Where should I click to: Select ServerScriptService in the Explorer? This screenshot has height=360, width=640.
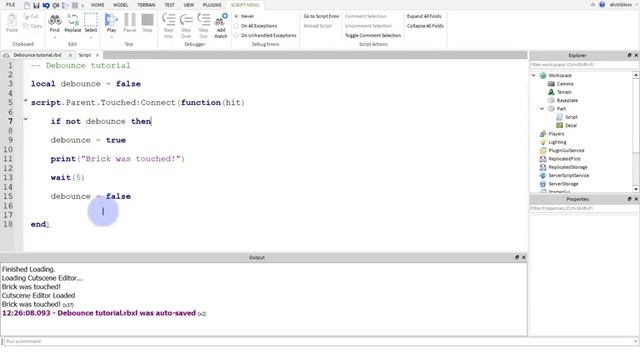point(564,176)
